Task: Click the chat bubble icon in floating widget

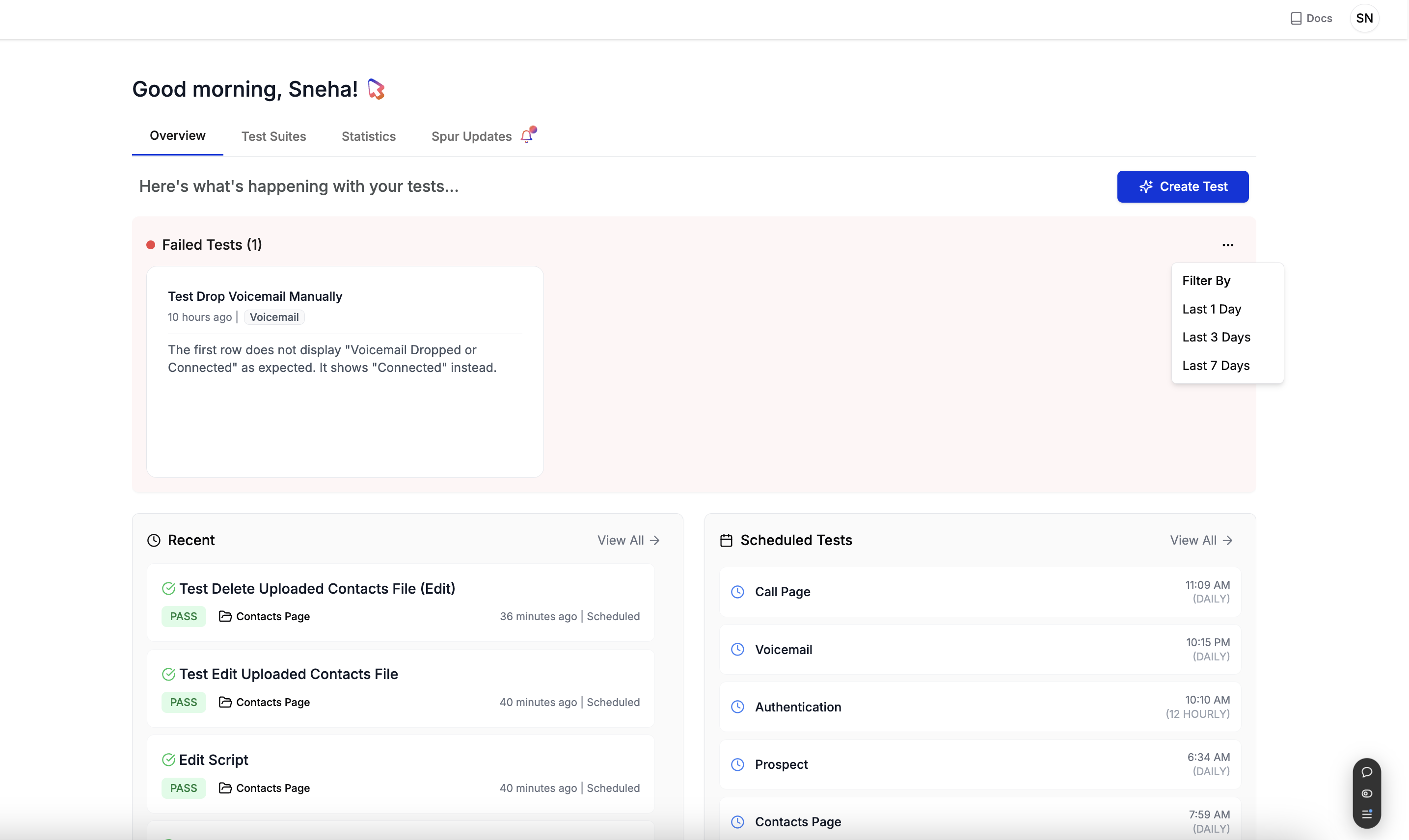Action: 1366,772
